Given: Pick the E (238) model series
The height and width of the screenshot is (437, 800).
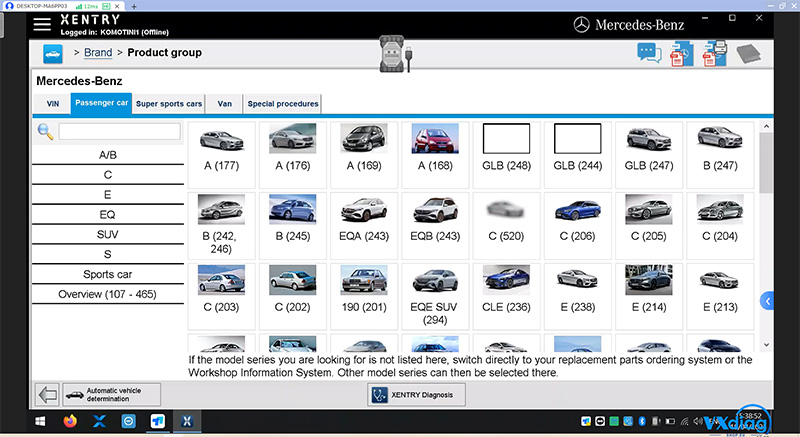Looking at the screenshot, I should 578,296.
